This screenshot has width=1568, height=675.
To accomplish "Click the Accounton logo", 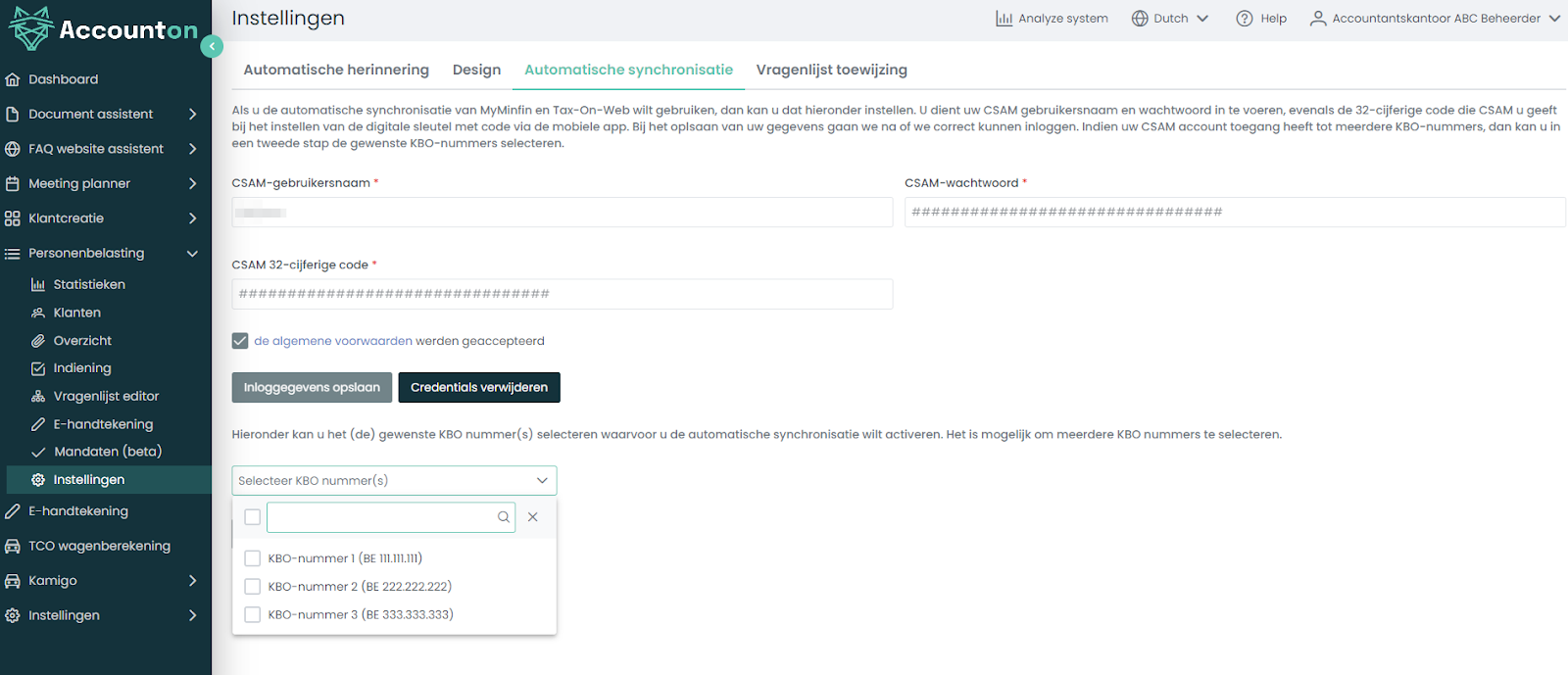I will [102, 28].
